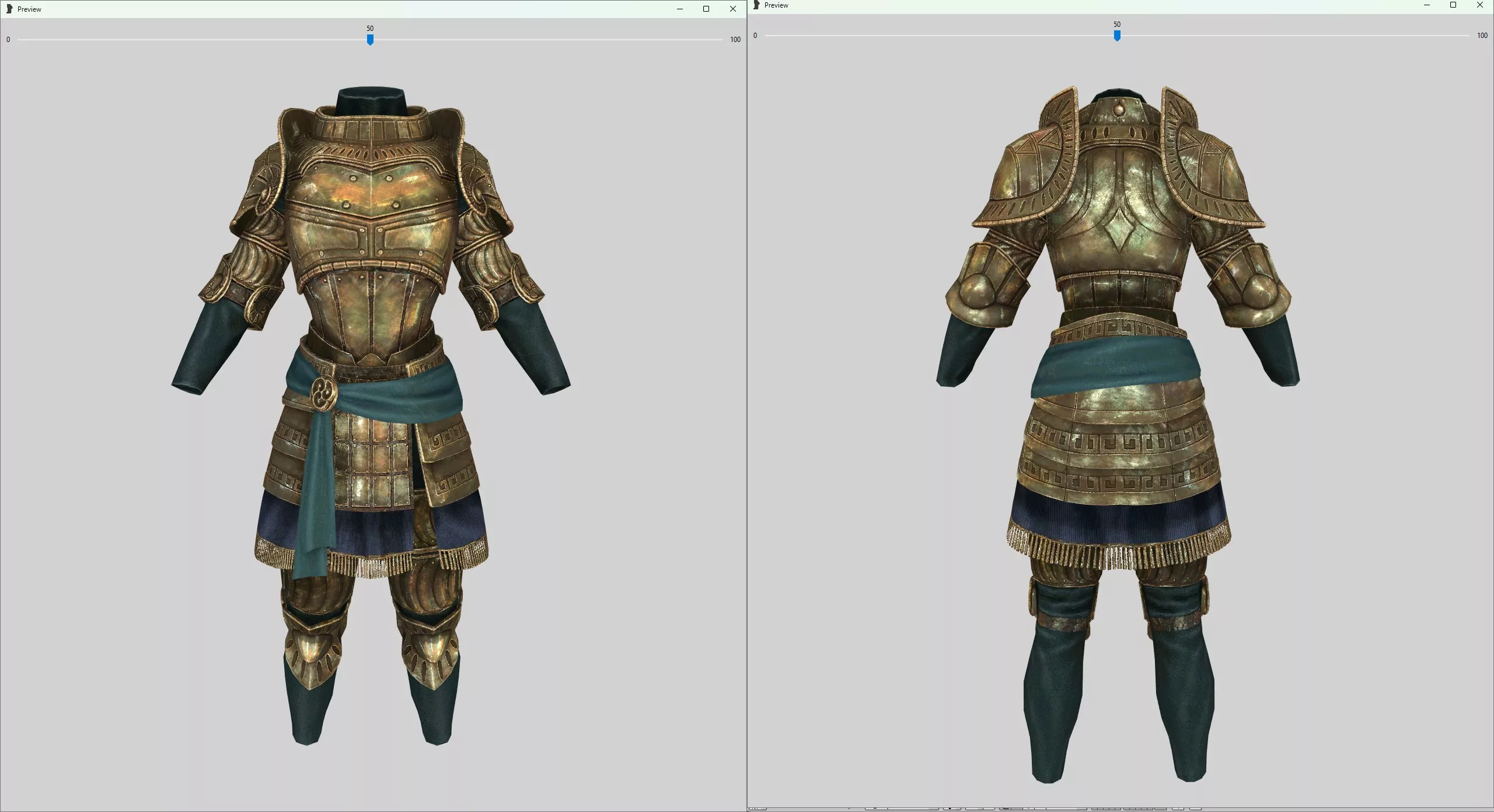Click the left Preview window app icon

[x=9, y=9]
